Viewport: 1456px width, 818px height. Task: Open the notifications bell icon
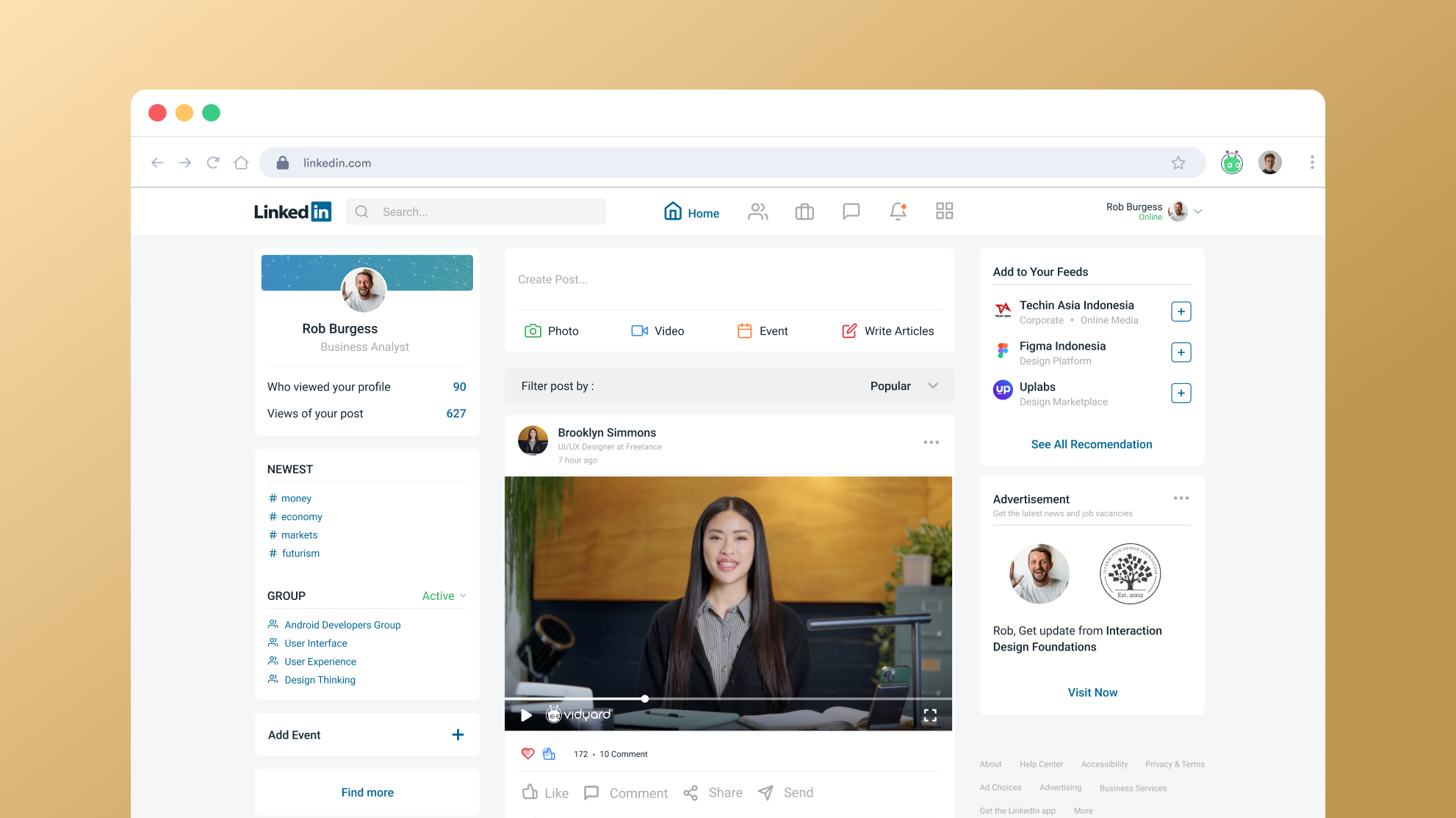tap(897, 211)
